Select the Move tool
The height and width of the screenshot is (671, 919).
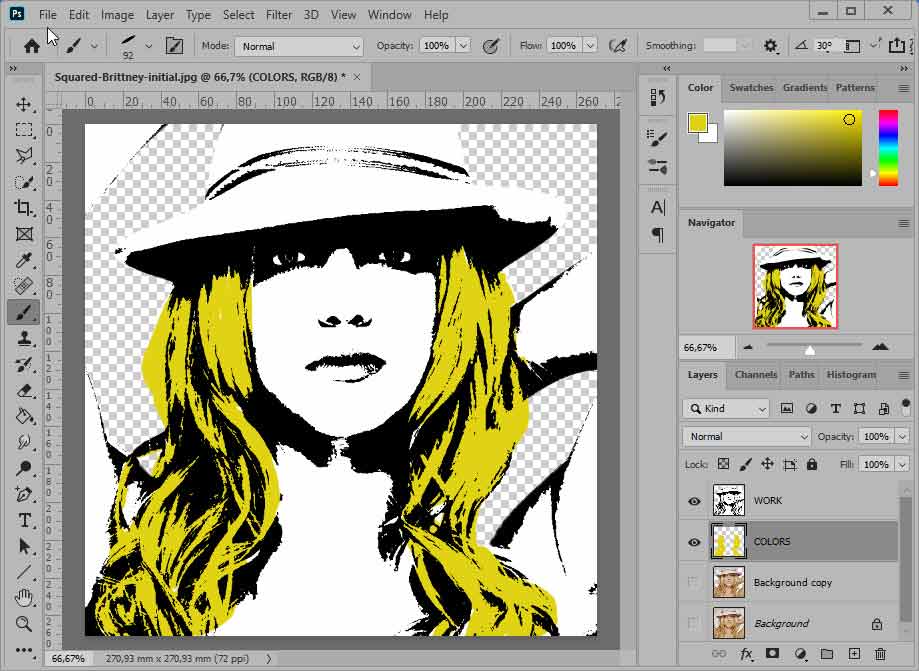tap(23, 104)
